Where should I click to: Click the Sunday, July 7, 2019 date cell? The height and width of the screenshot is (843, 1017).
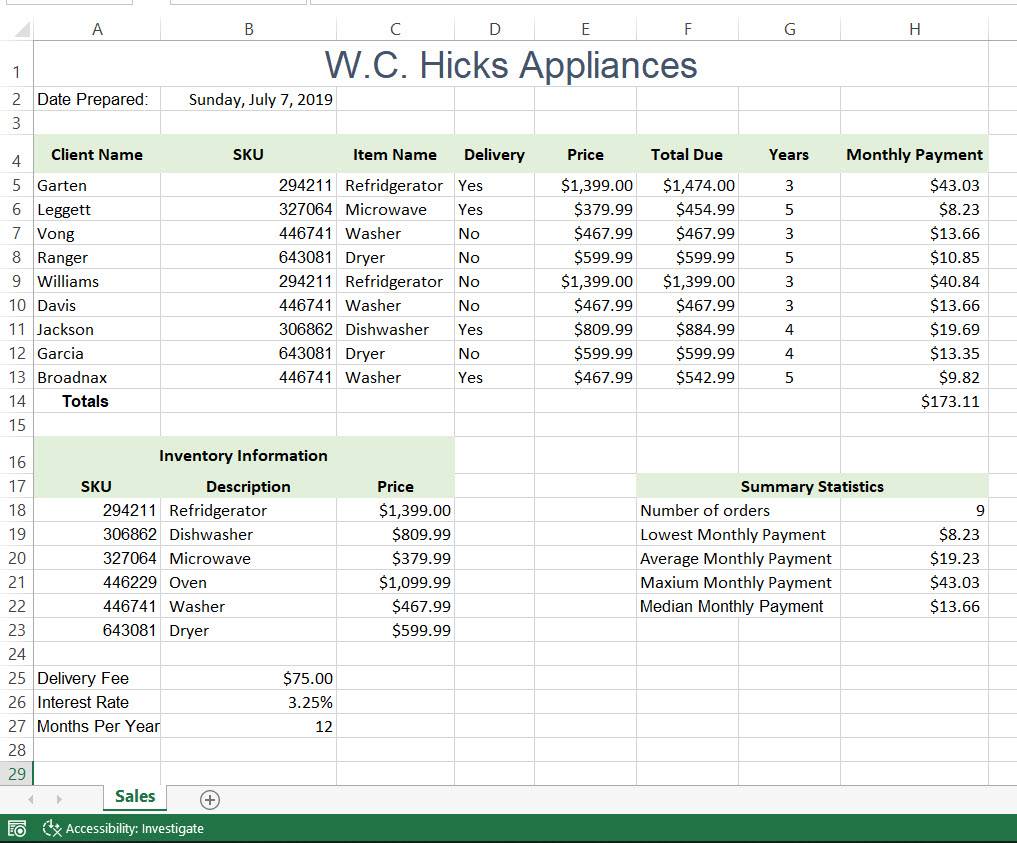248,99
